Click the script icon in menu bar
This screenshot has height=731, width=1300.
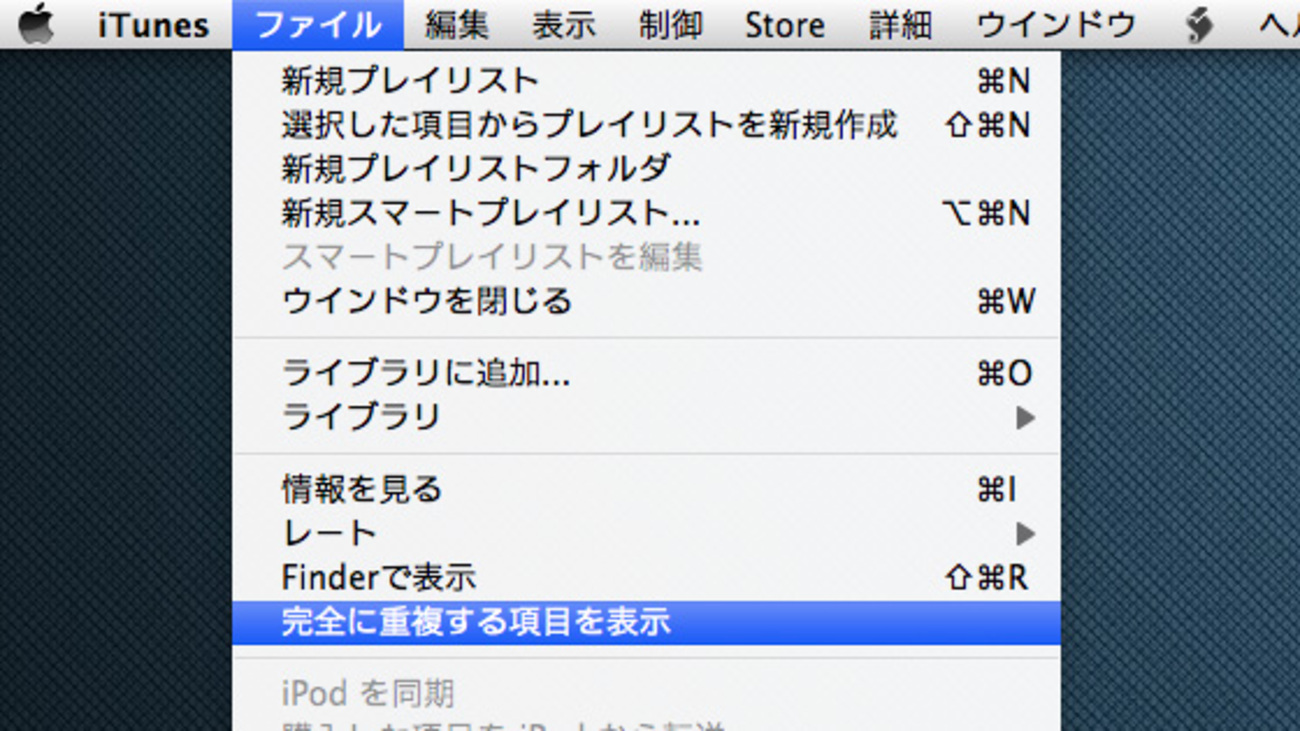click(x=1198, y=24)
